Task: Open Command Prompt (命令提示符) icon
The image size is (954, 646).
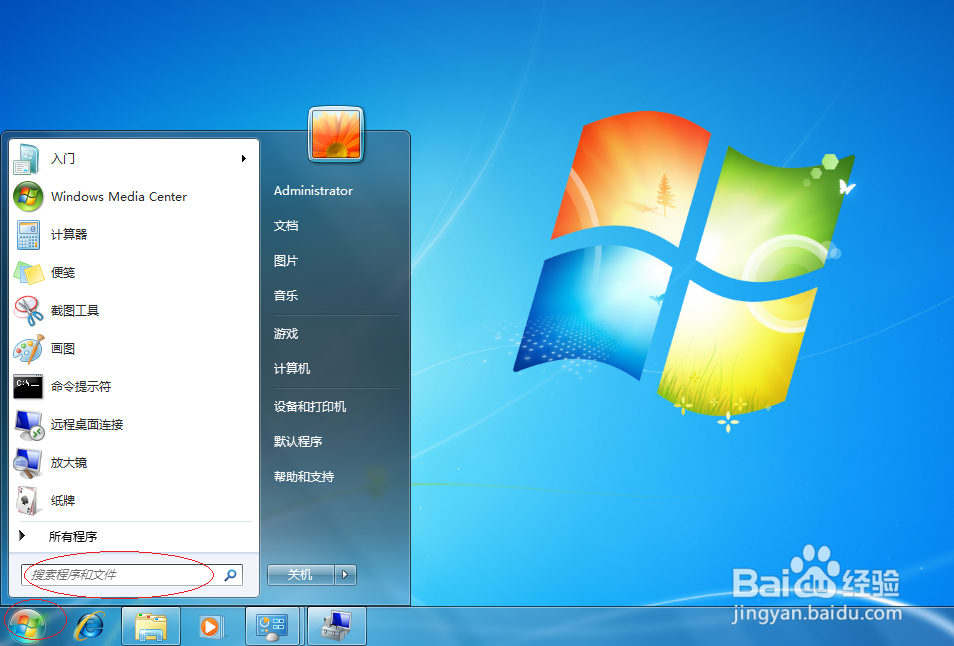Action: (x=28, y=386)
